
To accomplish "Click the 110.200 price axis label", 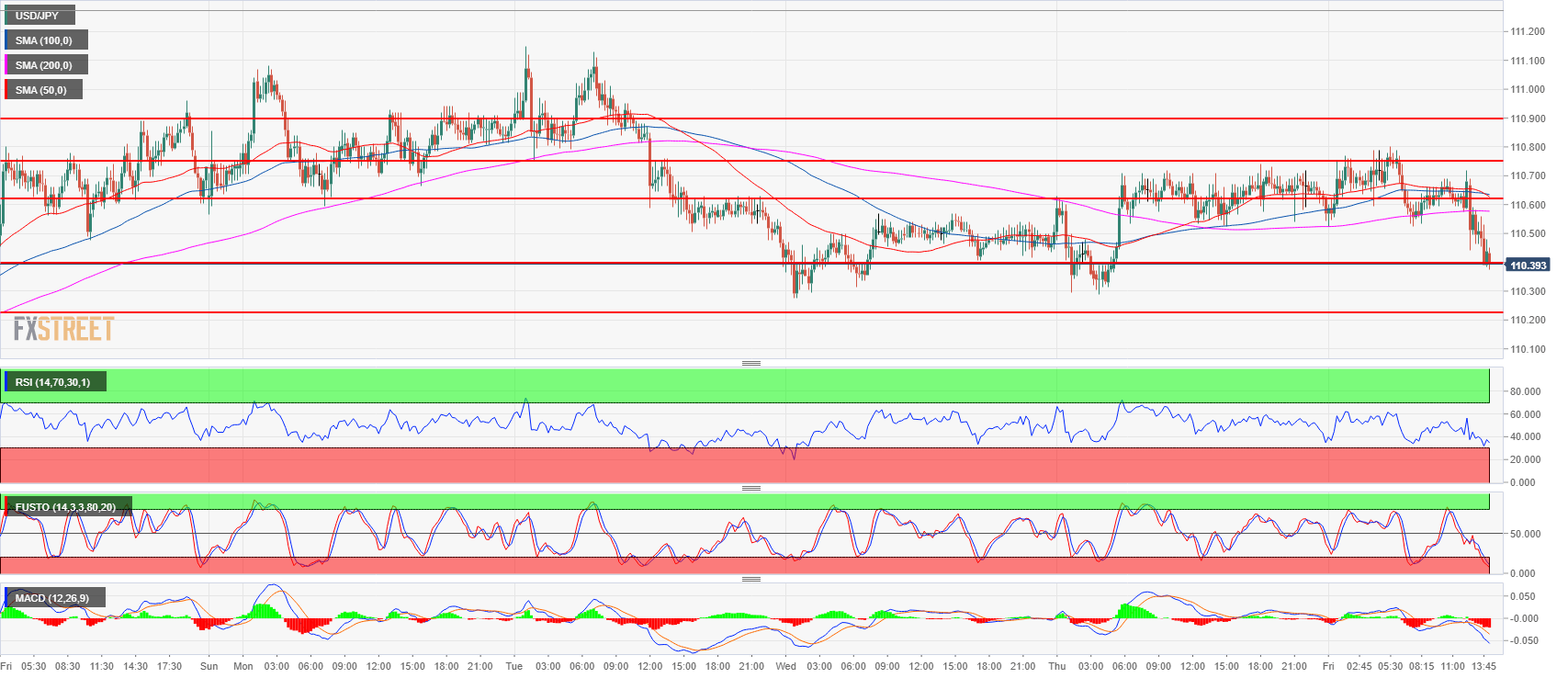I will tap(1527, 320).
